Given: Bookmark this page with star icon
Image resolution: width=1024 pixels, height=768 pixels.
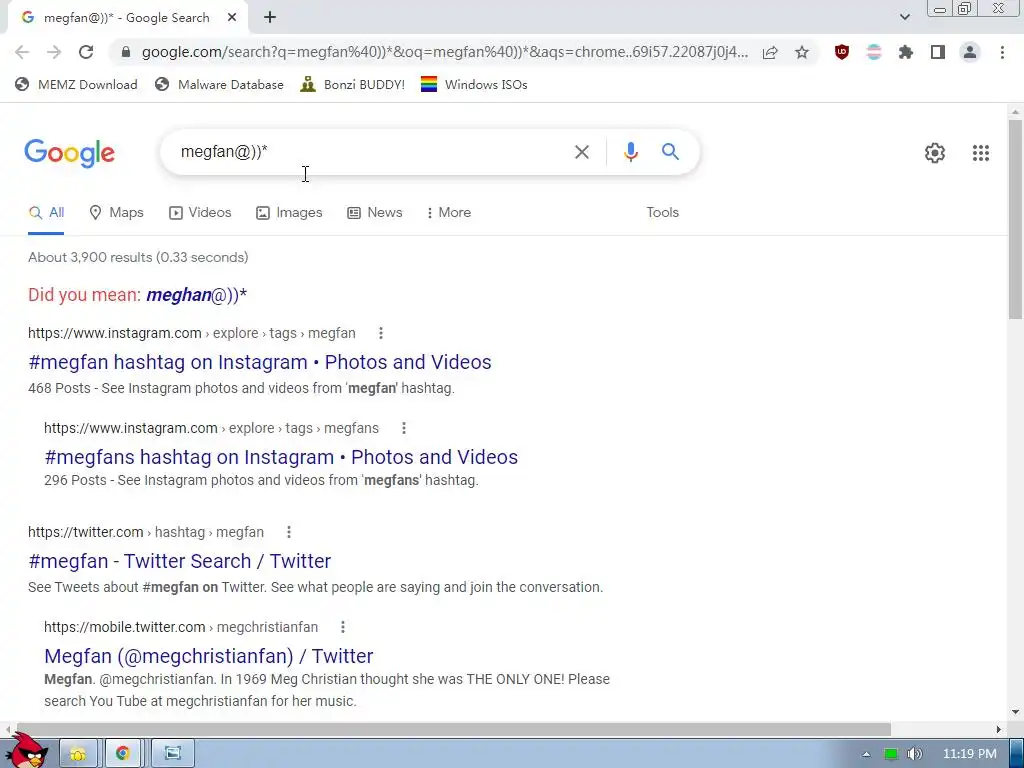Looking at the screenshot, I should 802,52.
